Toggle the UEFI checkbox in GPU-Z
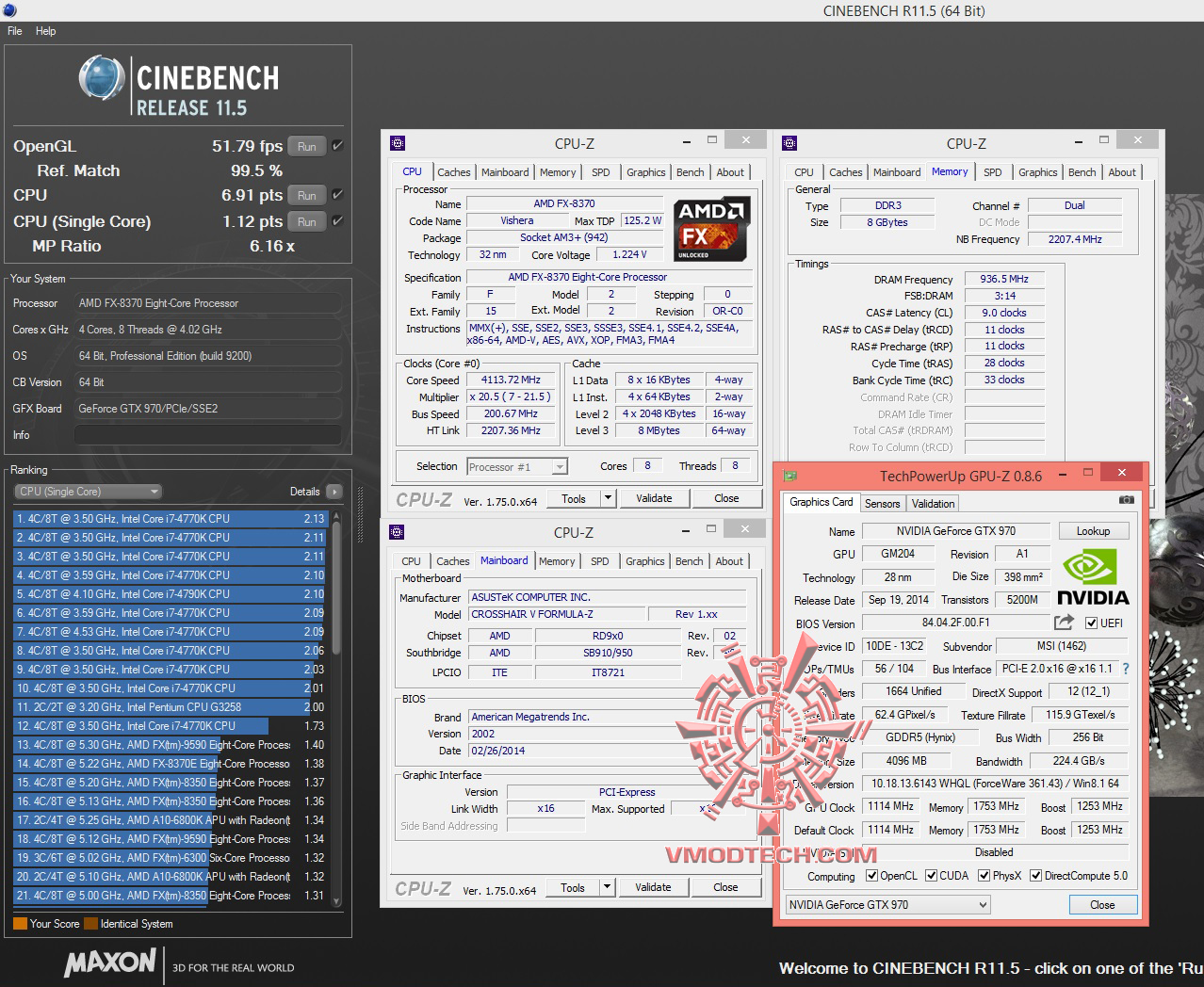Screen dimensions: 1204x987 click(x=1091, y=623)
